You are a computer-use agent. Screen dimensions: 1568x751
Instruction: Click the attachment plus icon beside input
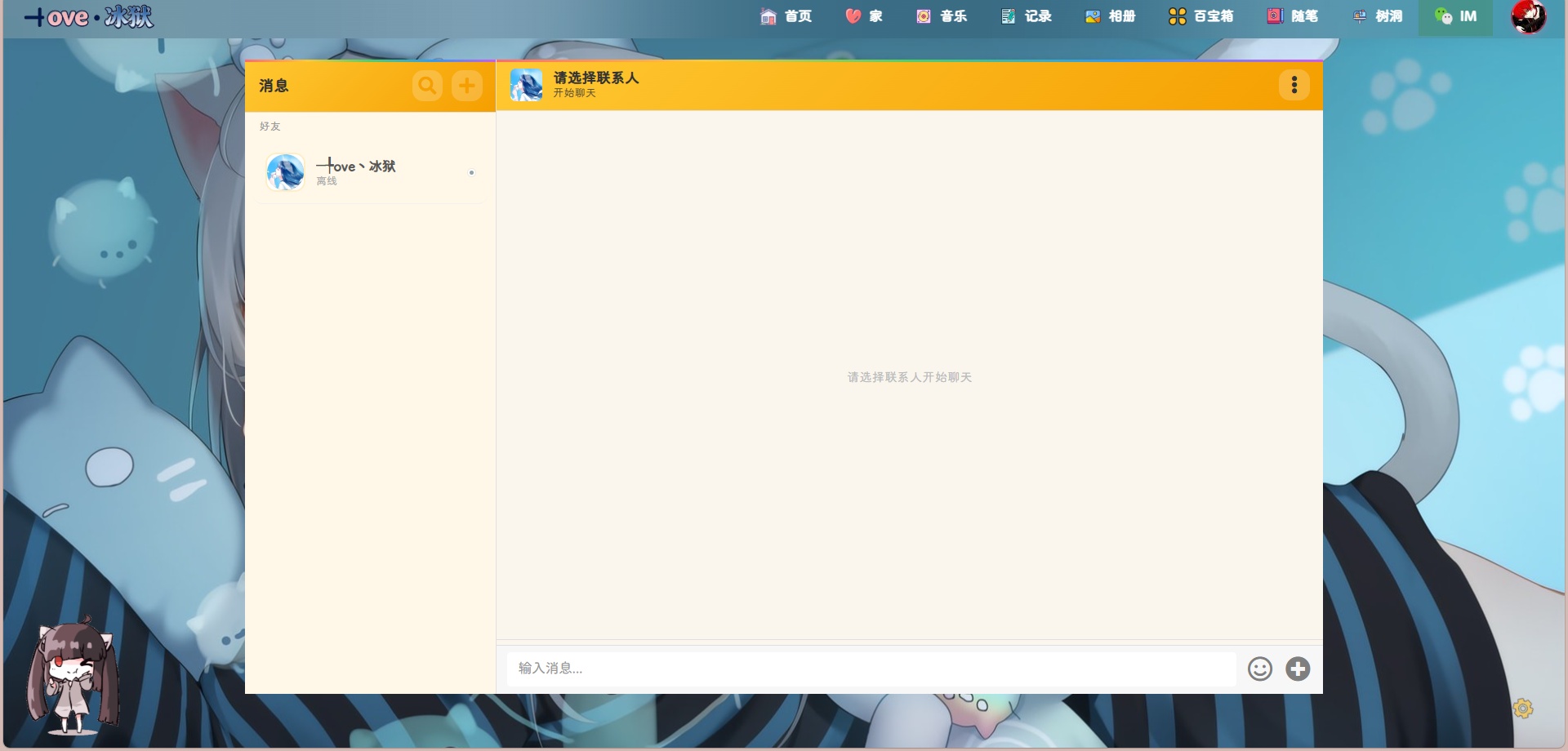pyautogui.click(x=1298, y=669)
